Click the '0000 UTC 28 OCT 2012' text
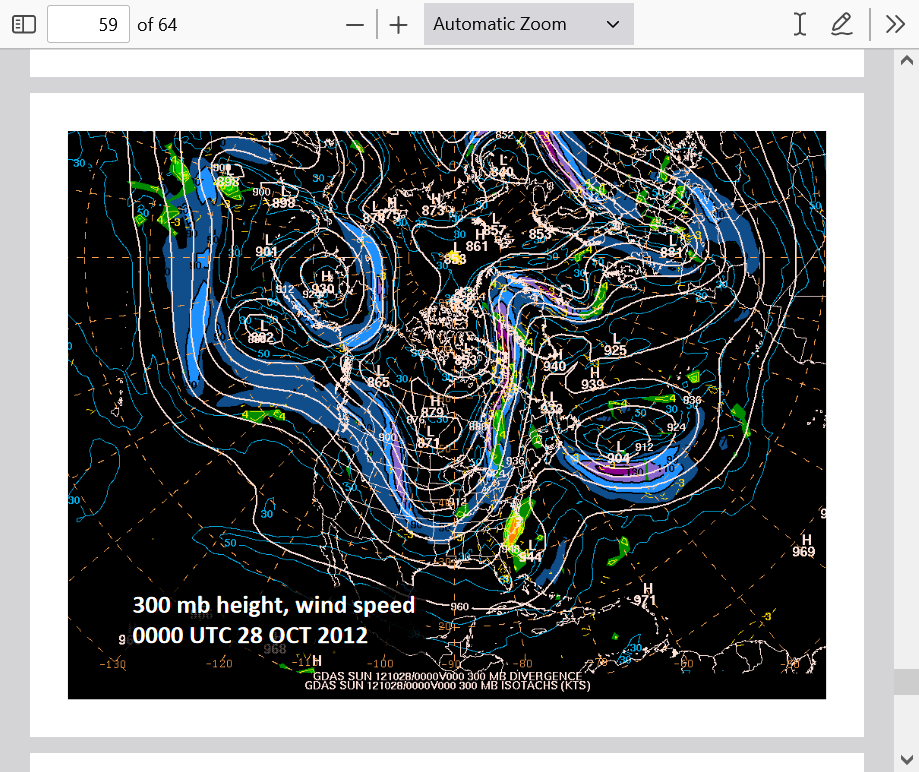The image size is (919, 772). click(250, 635)
